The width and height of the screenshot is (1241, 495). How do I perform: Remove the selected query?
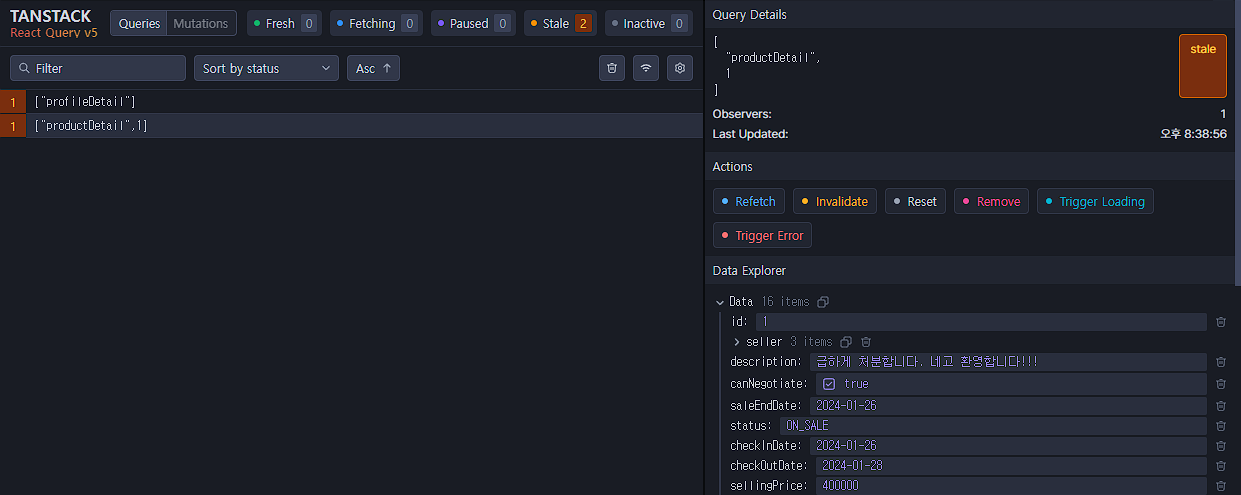(x=991, y=201)
